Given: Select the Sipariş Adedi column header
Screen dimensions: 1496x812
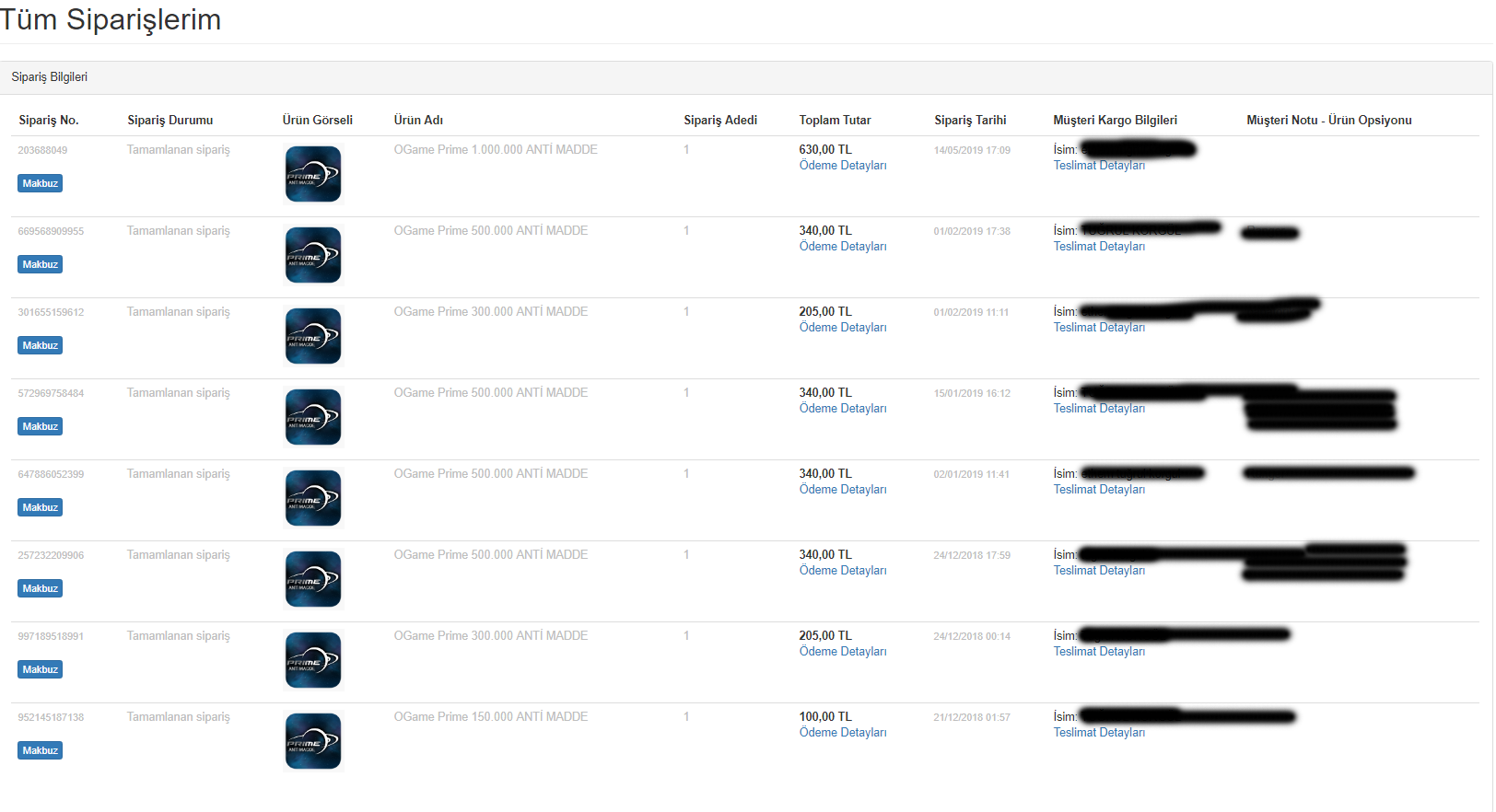Looking at the screenshot, I should point(720,121).
